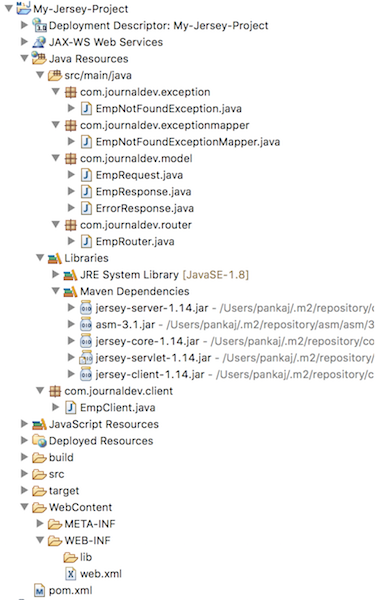Click the Deployment Descriptor icon
375x600 pixels.
tap(39, 25)
